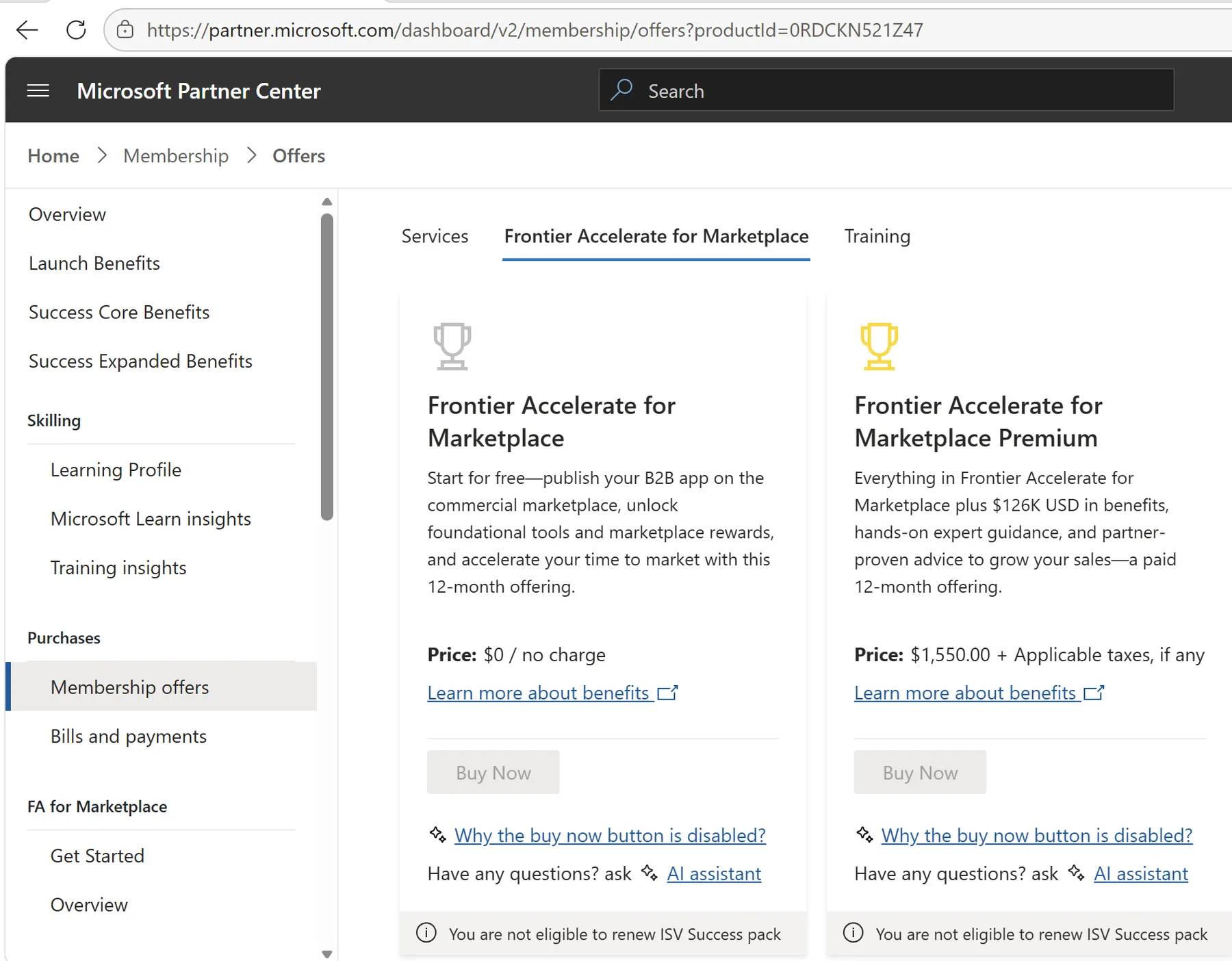
Task: Open Success Core Benefits in sidebar
Action: coord(119,312)
